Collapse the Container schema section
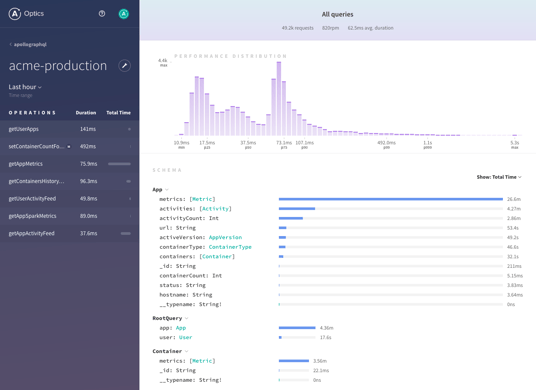This screenshot has width=536, height=390. [x=186, y=351]
